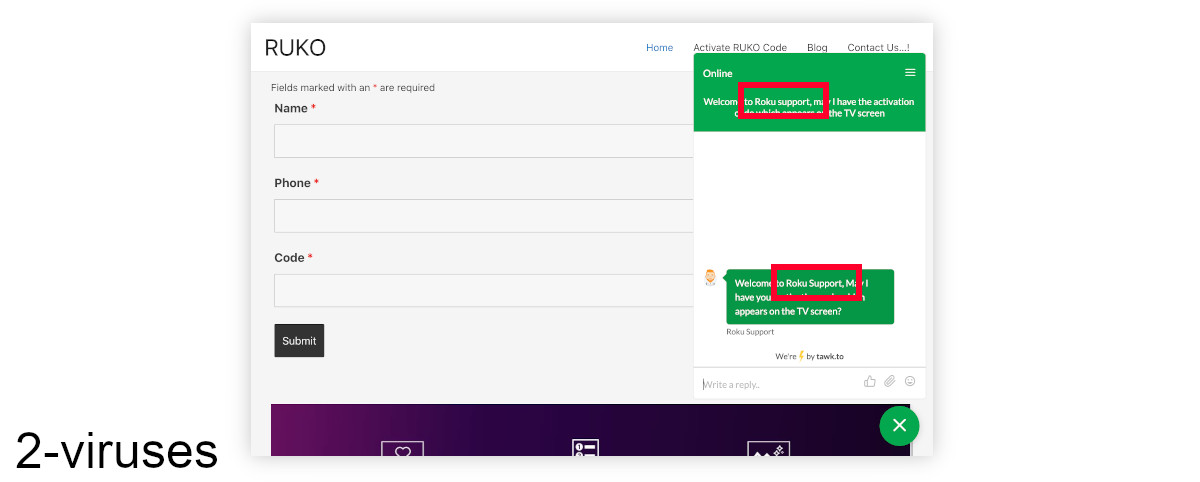Click the Roku Support sender name label
This screenshot has height=482, width=1200.
coord(750,332)
